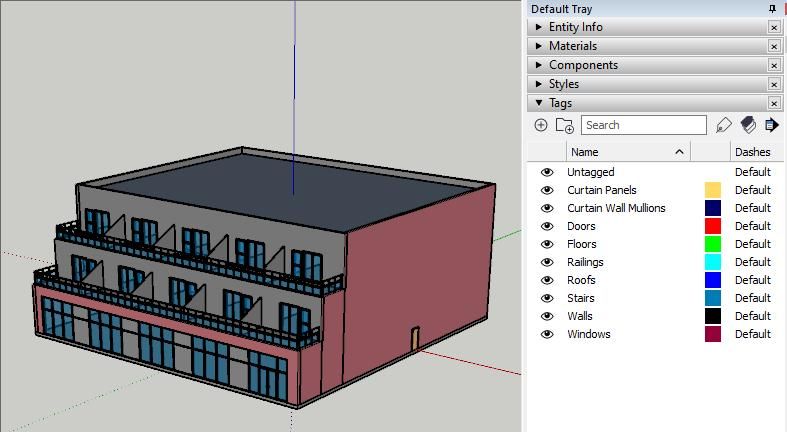Open Stairs teal-blue color swatch
The width and height of the screenshot is (787, 432).
point(713,298)
